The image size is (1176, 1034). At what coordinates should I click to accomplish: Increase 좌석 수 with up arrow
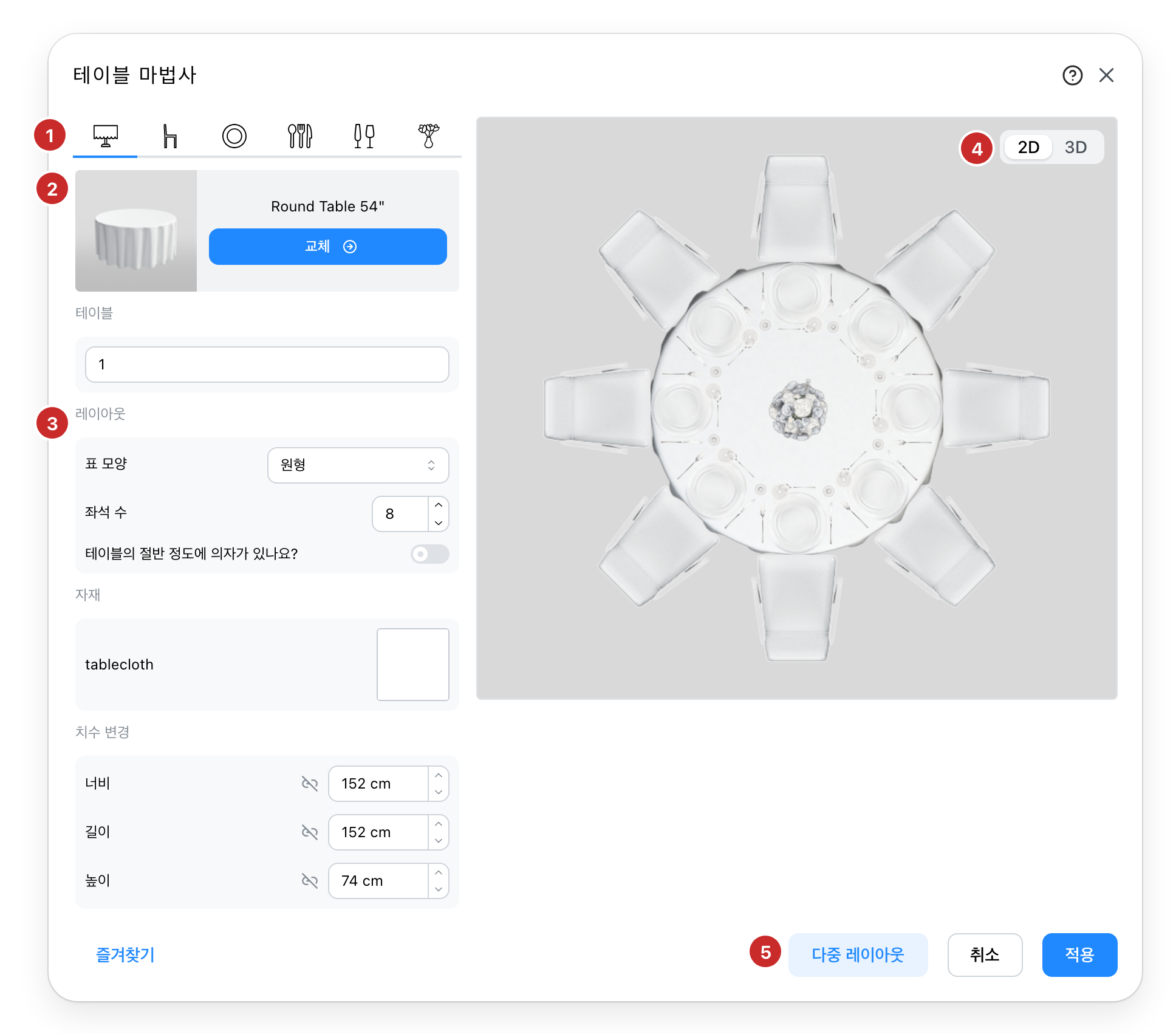pyautogui.click(x=439, y=505)
